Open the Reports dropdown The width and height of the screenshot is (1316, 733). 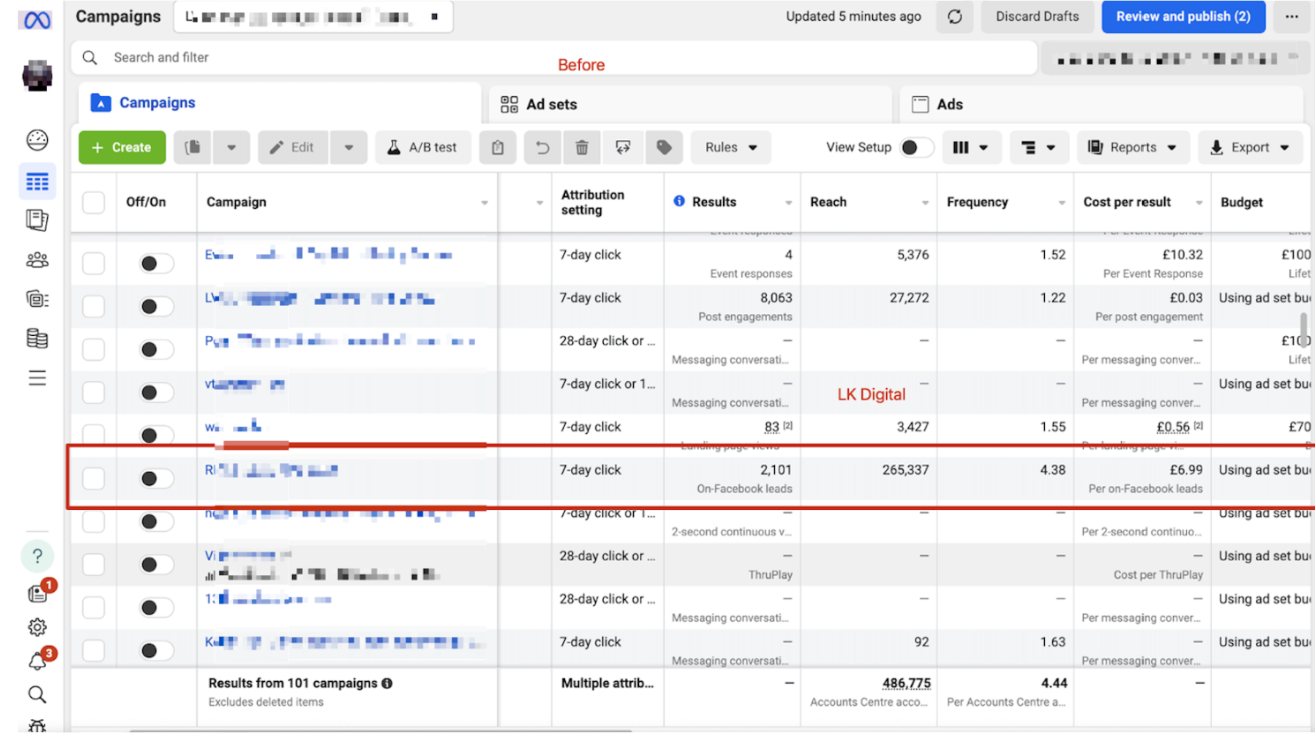[x=1133, y=147]
